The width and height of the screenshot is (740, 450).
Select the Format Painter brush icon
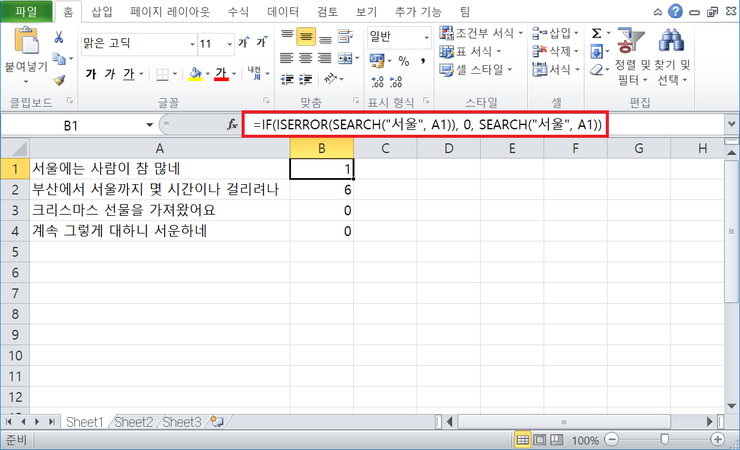pos(59,80)
